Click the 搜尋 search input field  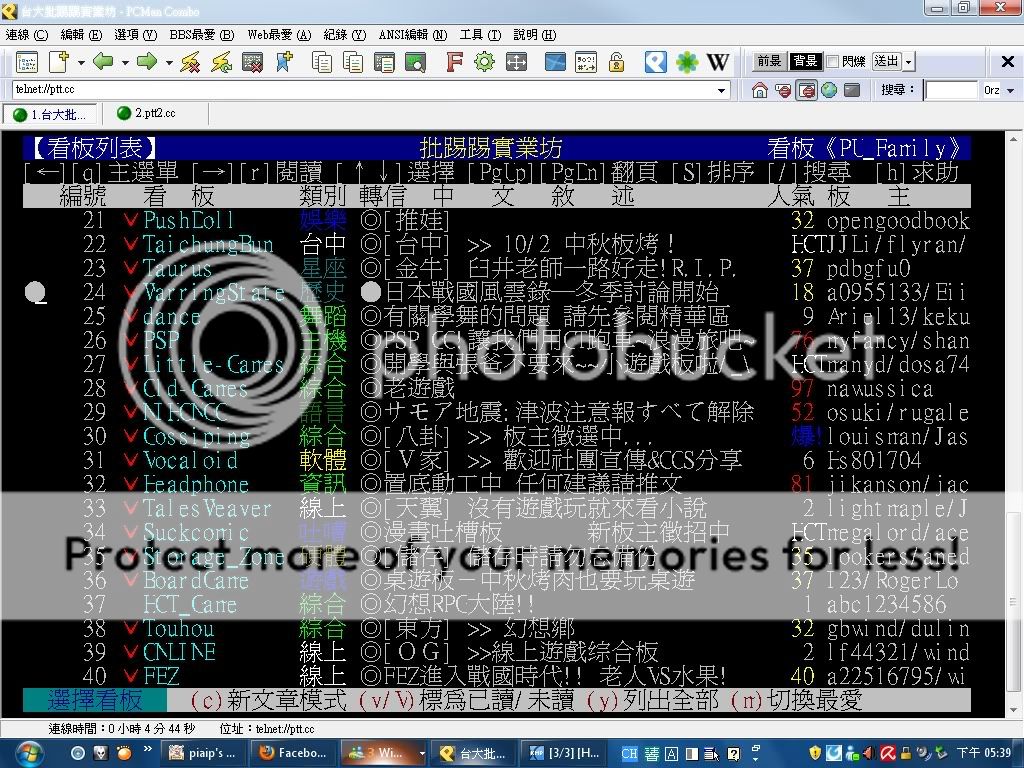[950, 90]
